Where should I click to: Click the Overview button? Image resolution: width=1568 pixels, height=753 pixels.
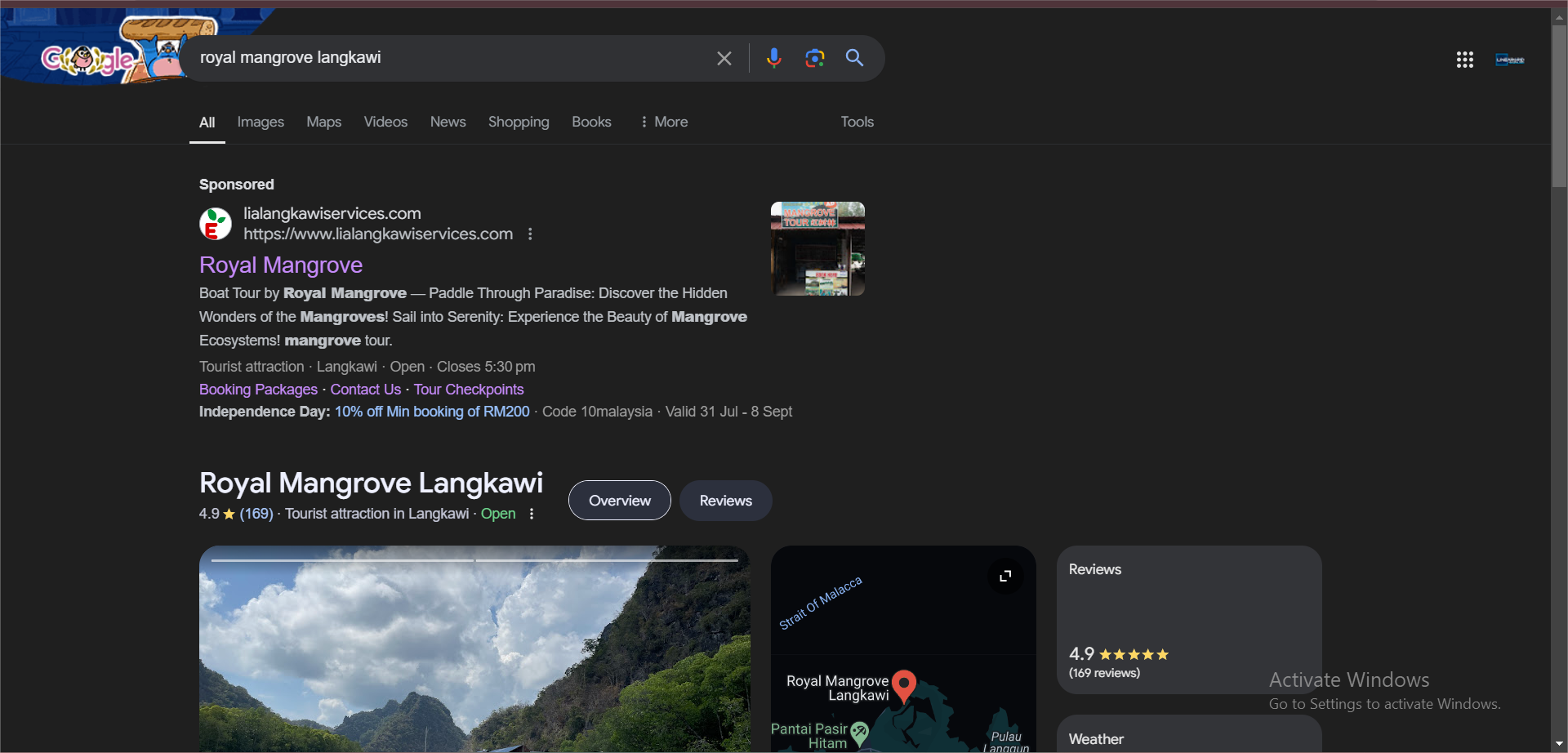tap(620, 501)
